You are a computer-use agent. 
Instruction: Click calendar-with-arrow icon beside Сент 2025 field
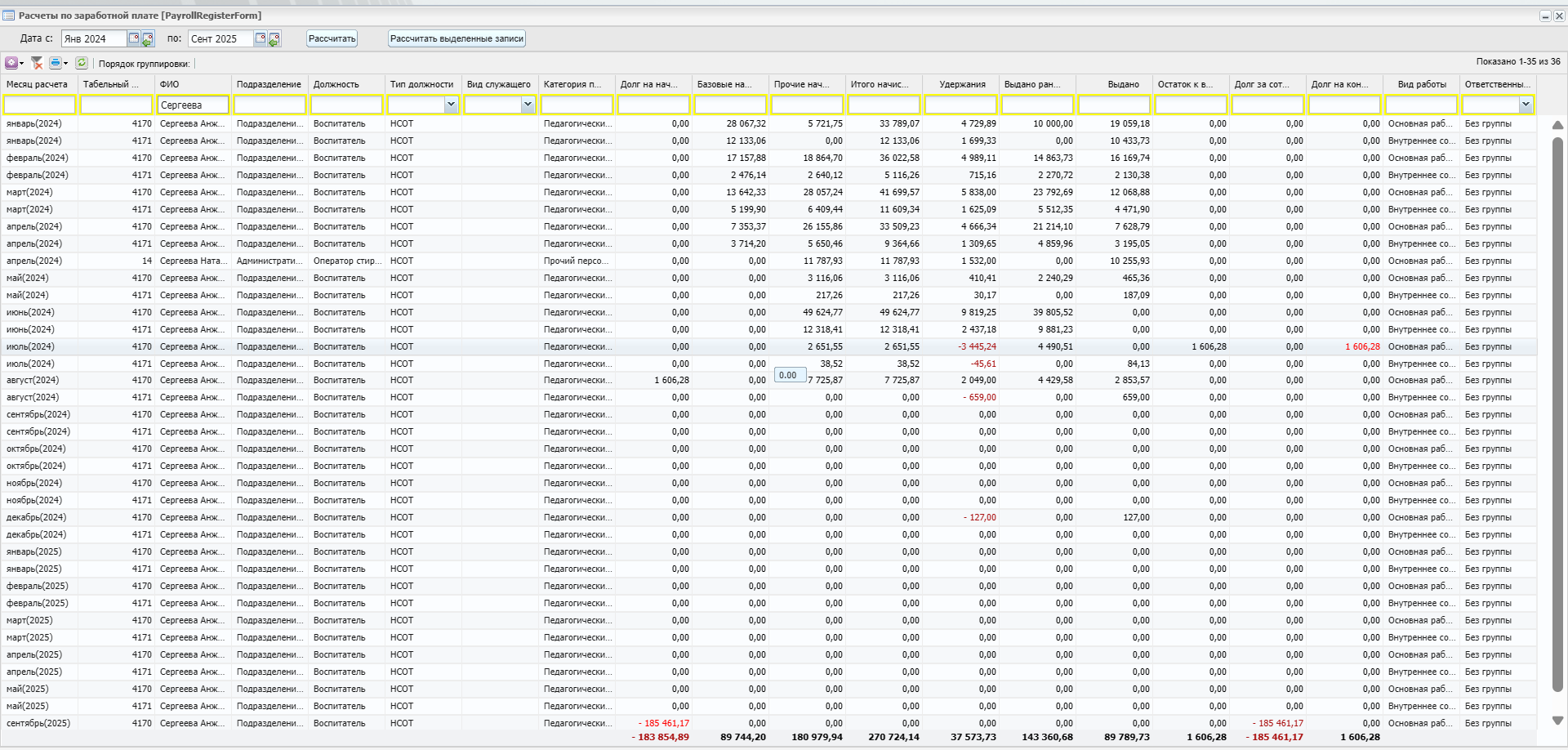click(x=274, y=38)
